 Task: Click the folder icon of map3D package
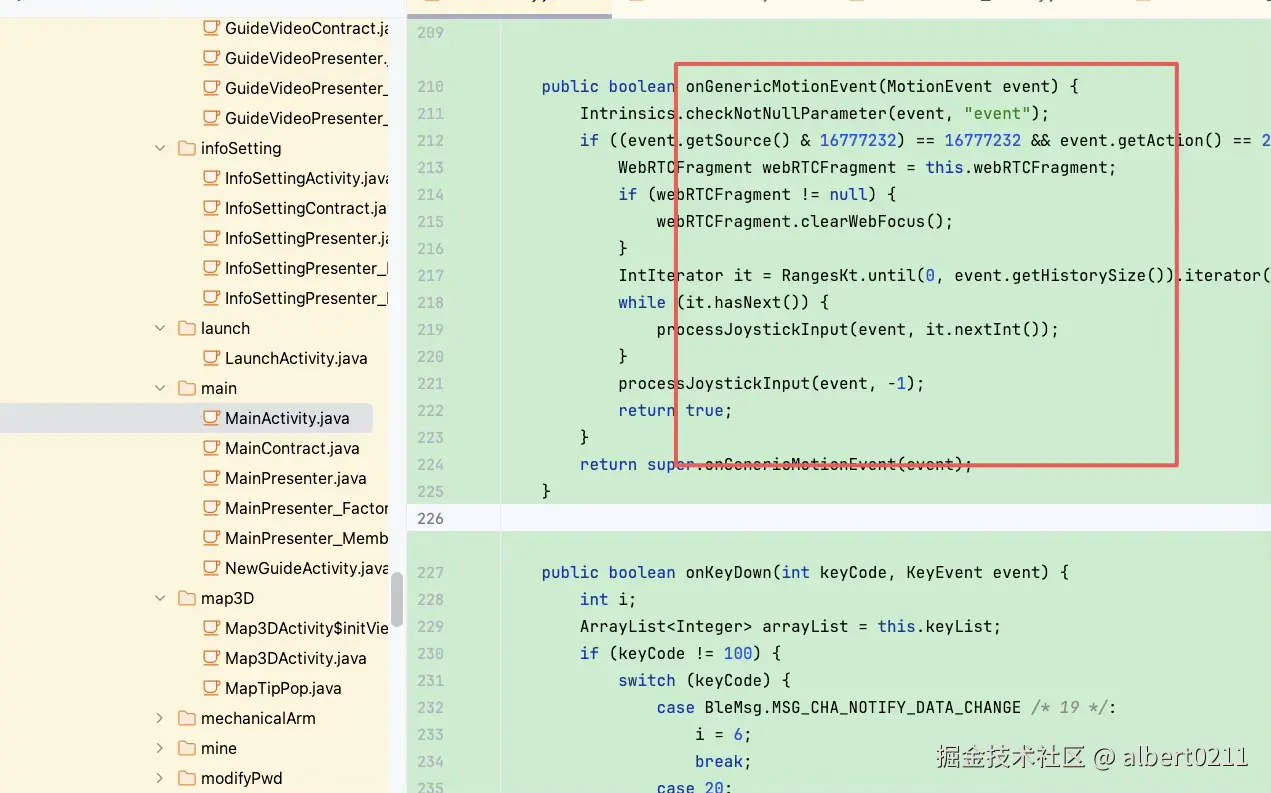[187, 598]
